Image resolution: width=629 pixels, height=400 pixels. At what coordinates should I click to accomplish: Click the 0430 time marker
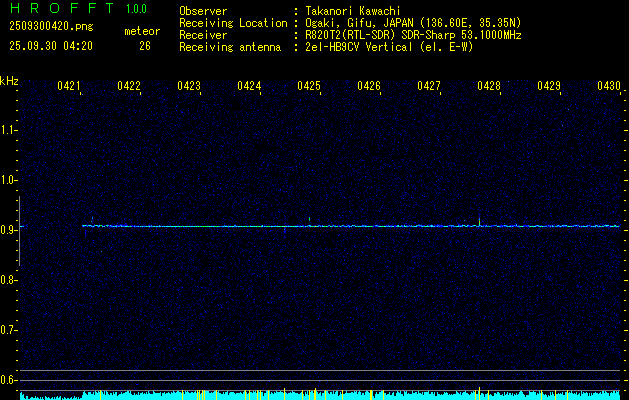[609, 86]
